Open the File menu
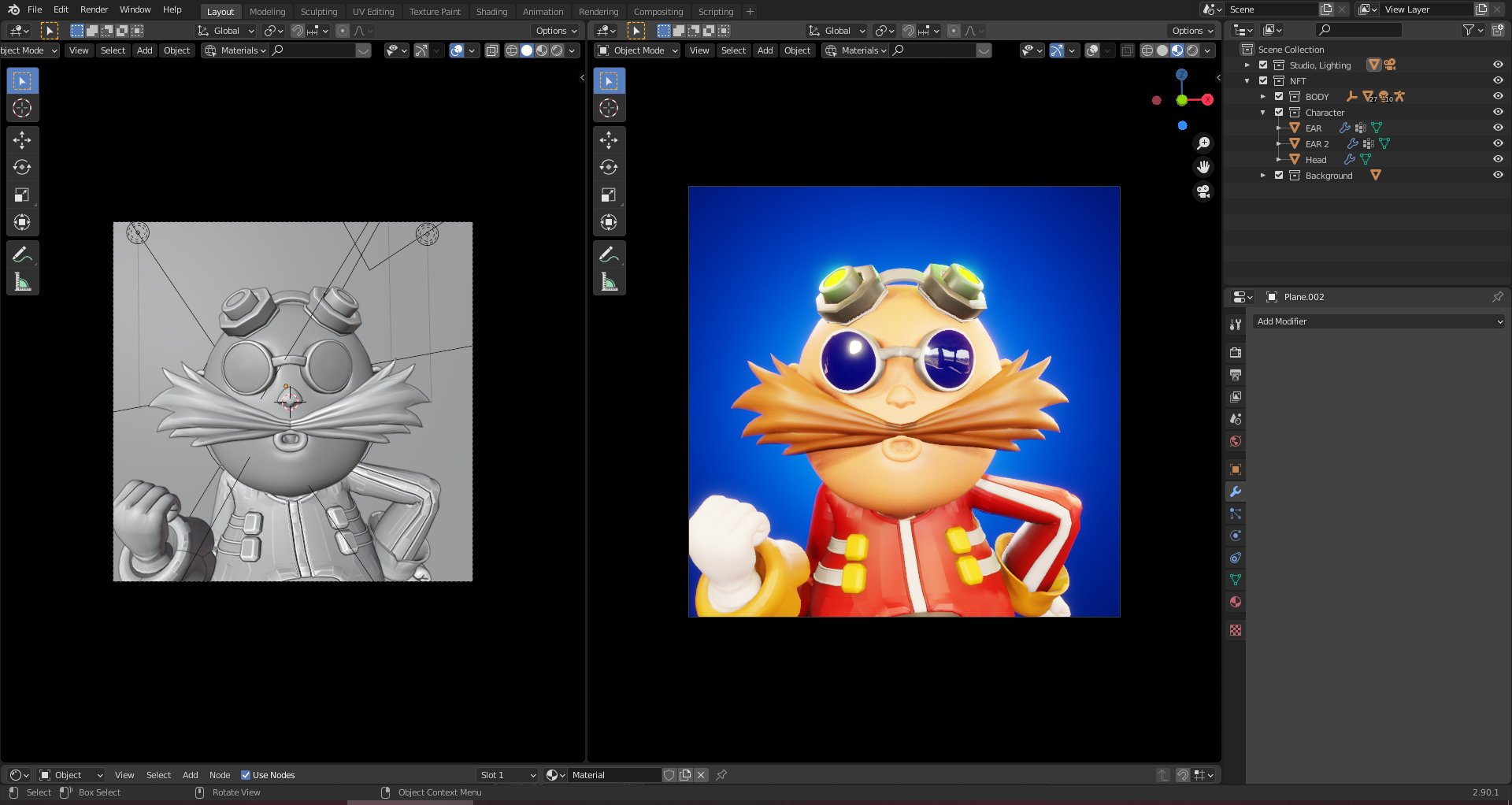The width and height of the screenshot is (1512, 805). click(x=35, y=9)
